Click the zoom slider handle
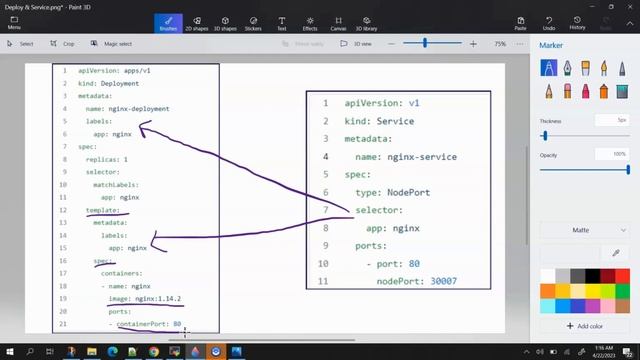The image size is (640, 360). (x=425, y=43)
